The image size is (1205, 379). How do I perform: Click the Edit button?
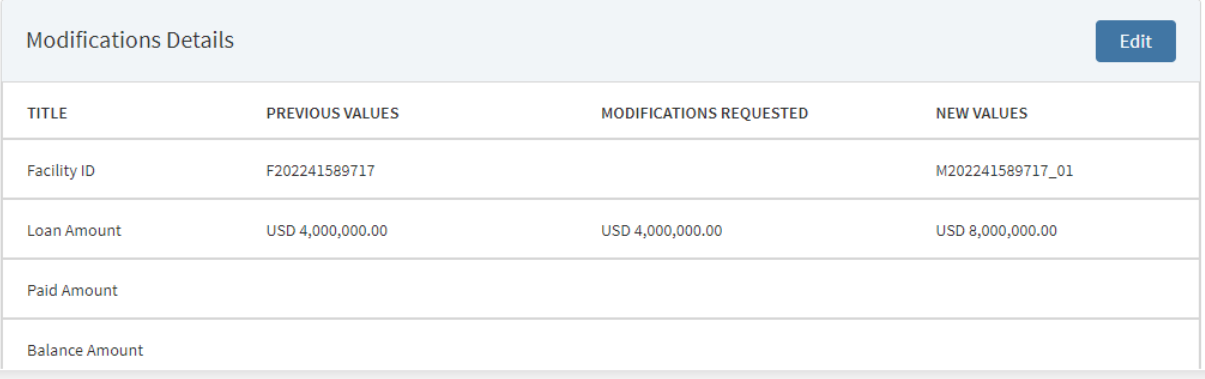tap(1135, 41)
